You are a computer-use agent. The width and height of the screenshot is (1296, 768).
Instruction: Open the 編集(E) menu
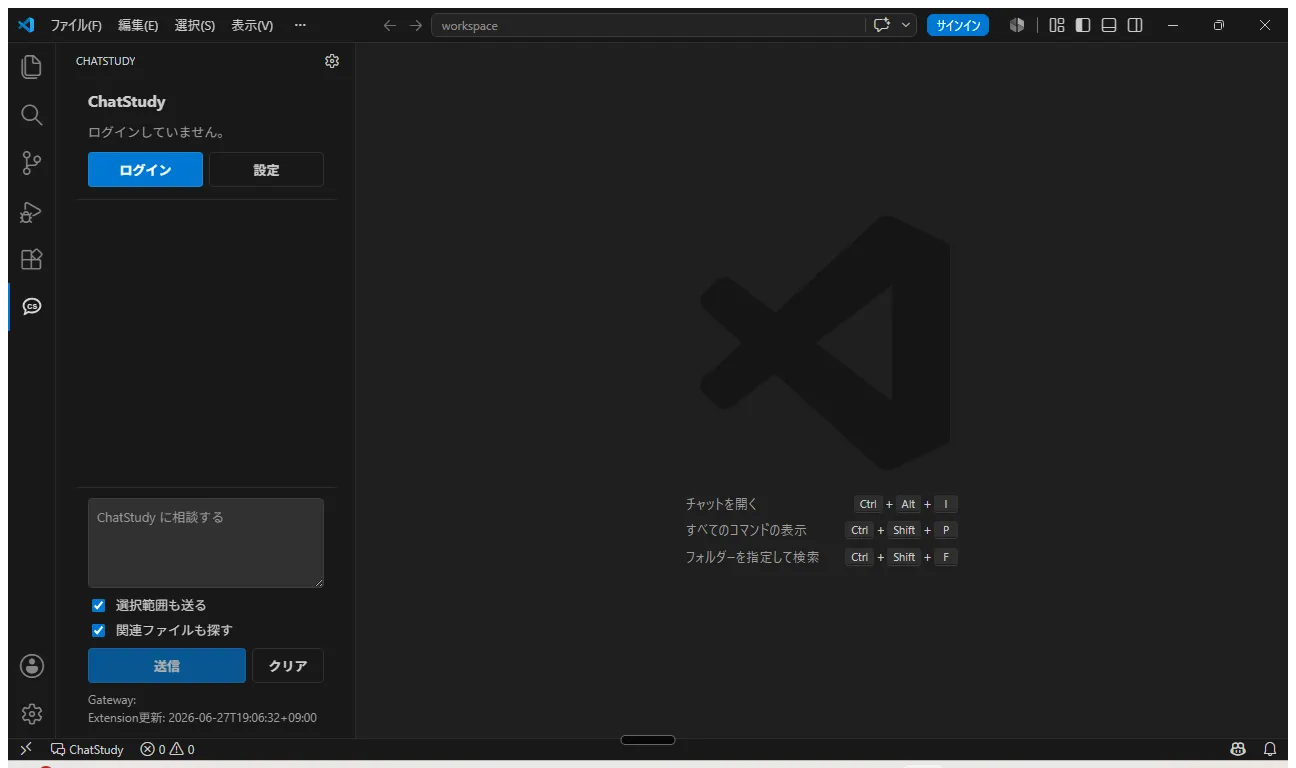tap(138, 26)
